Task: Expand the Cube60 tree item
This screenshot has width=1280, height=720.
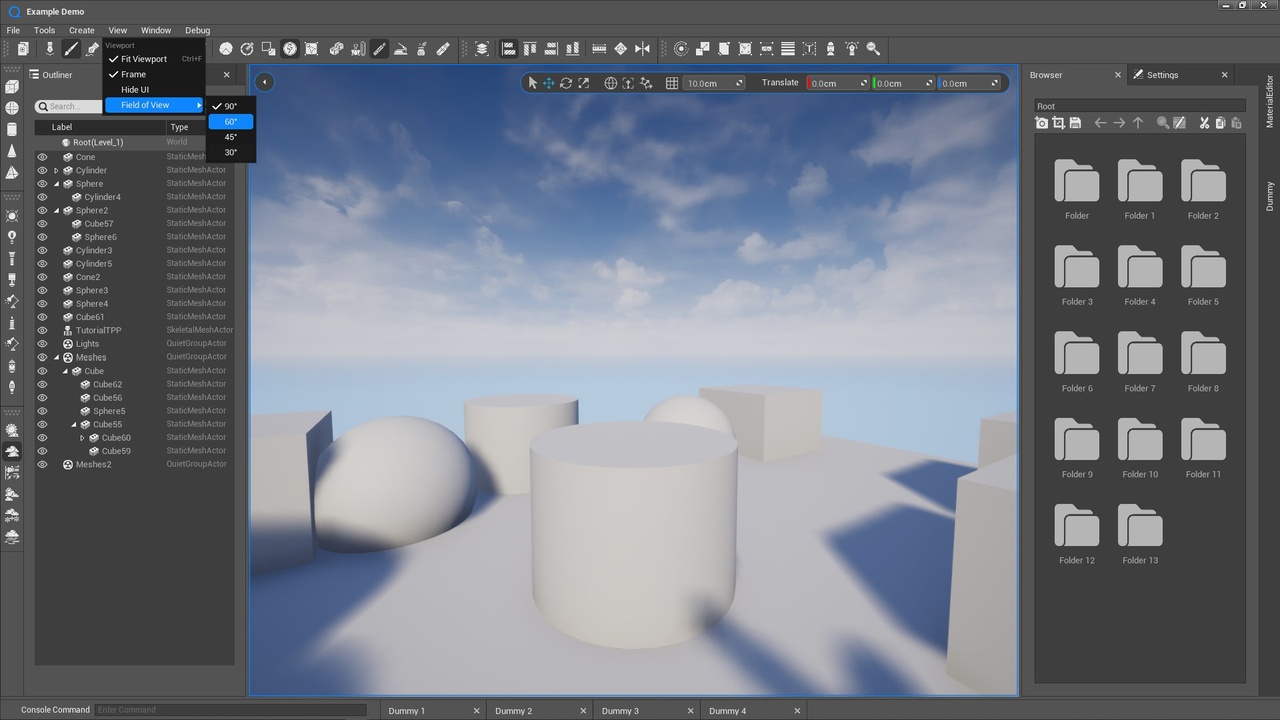Action: [83, 438]
